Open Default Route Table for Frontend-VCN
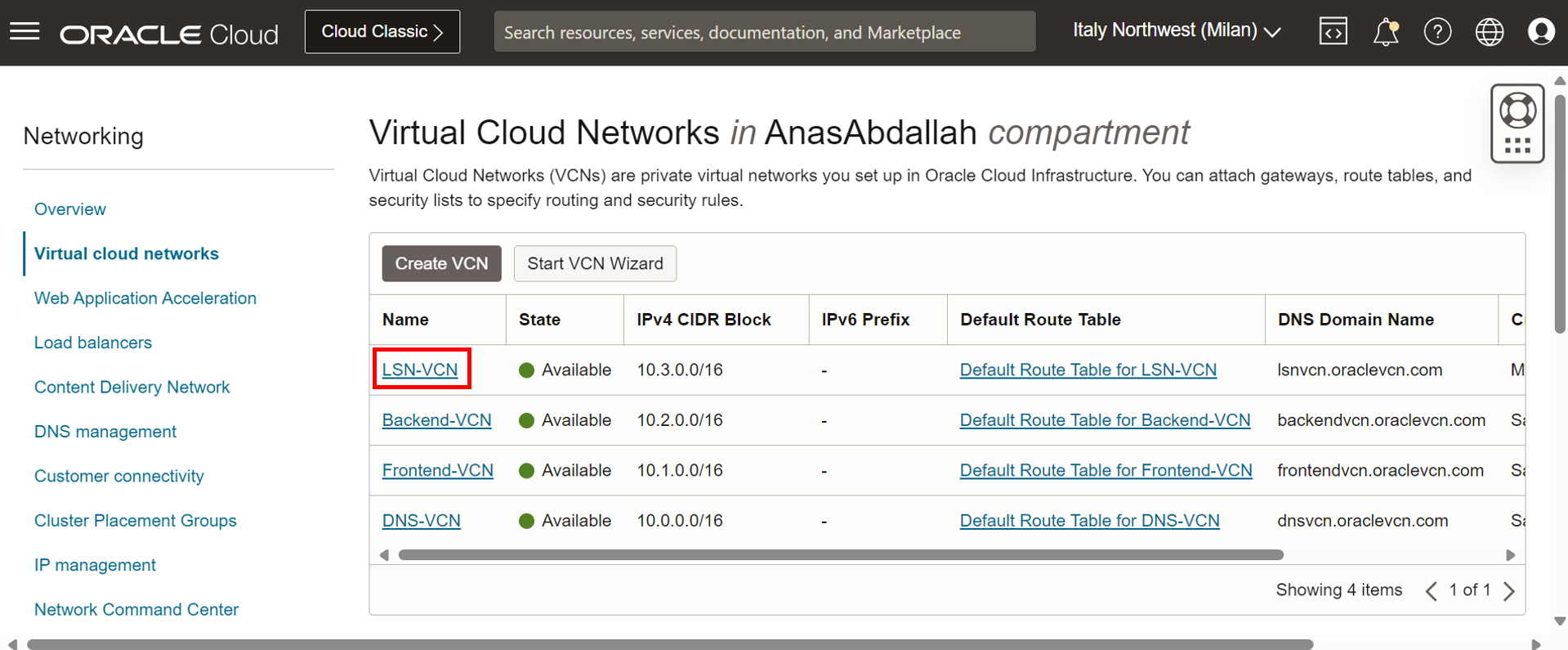1568x650 pixels. click(x=1106, y=470)
